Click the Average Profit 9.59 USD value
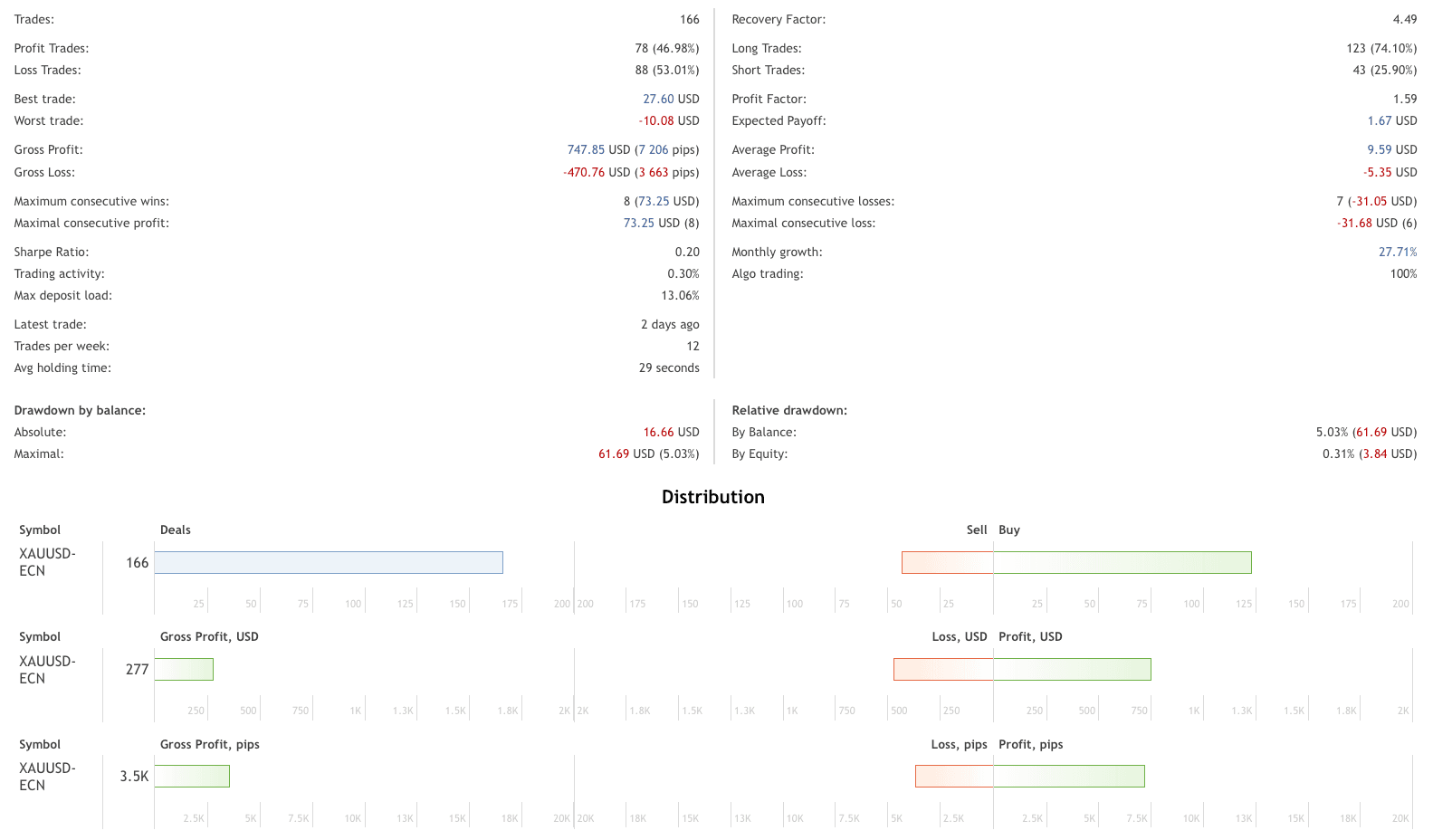 point(1391,149)
